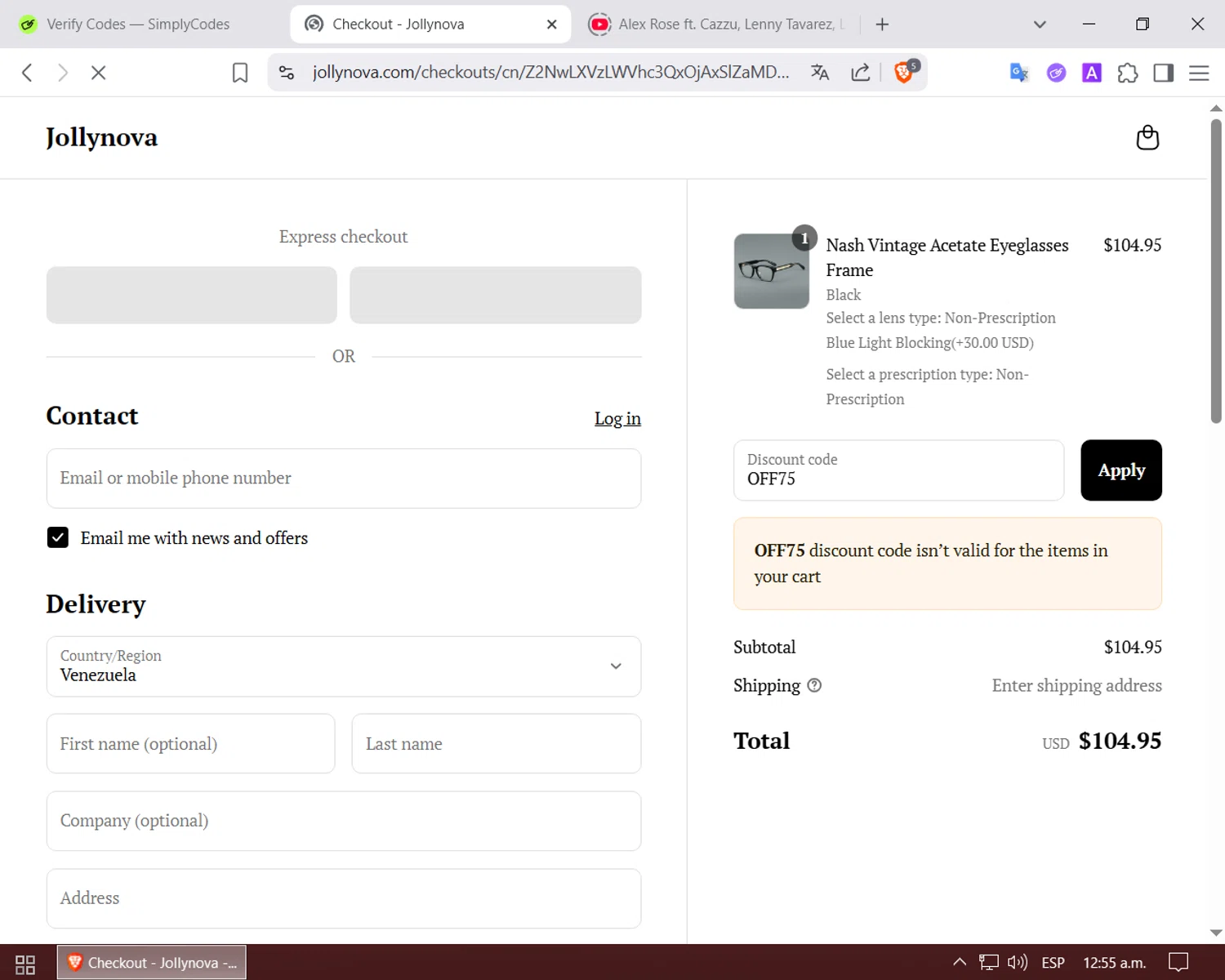Click the Brave Shields lion icon
The image size is (1225, 980).
(905, 72)
